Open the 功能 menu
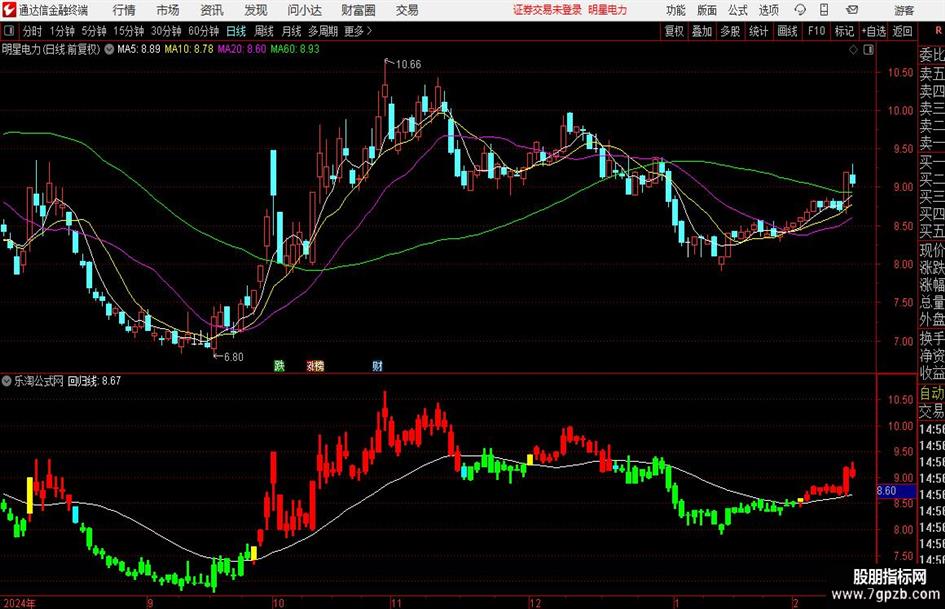The width and height of the screenshot is (945, 609). 676,10
